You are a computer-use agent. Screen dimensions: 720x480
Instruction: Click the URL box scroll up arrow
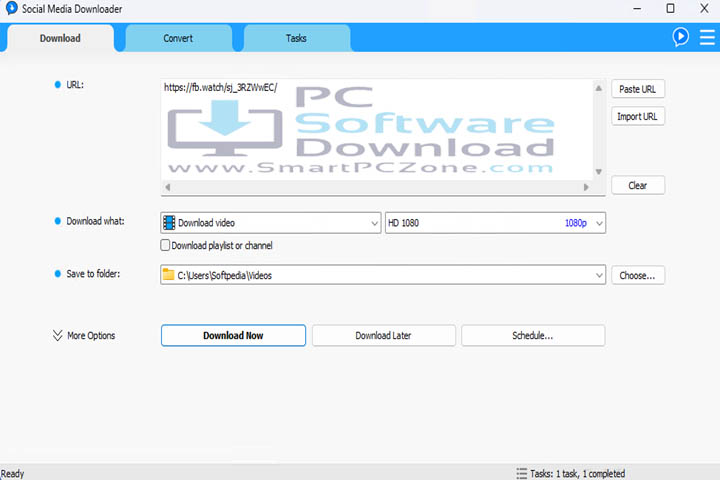click(x=598, y=88)
